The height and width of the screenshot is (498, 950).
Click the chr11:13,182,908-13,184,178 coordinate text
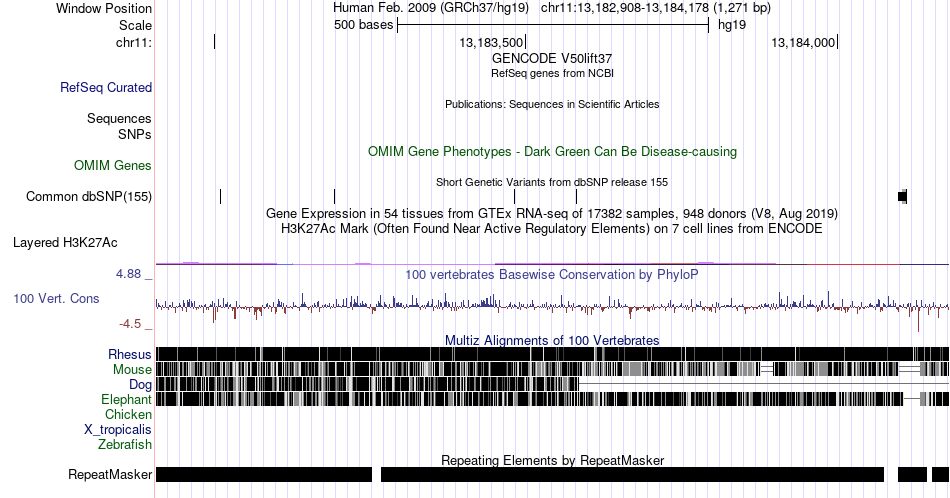656,8
